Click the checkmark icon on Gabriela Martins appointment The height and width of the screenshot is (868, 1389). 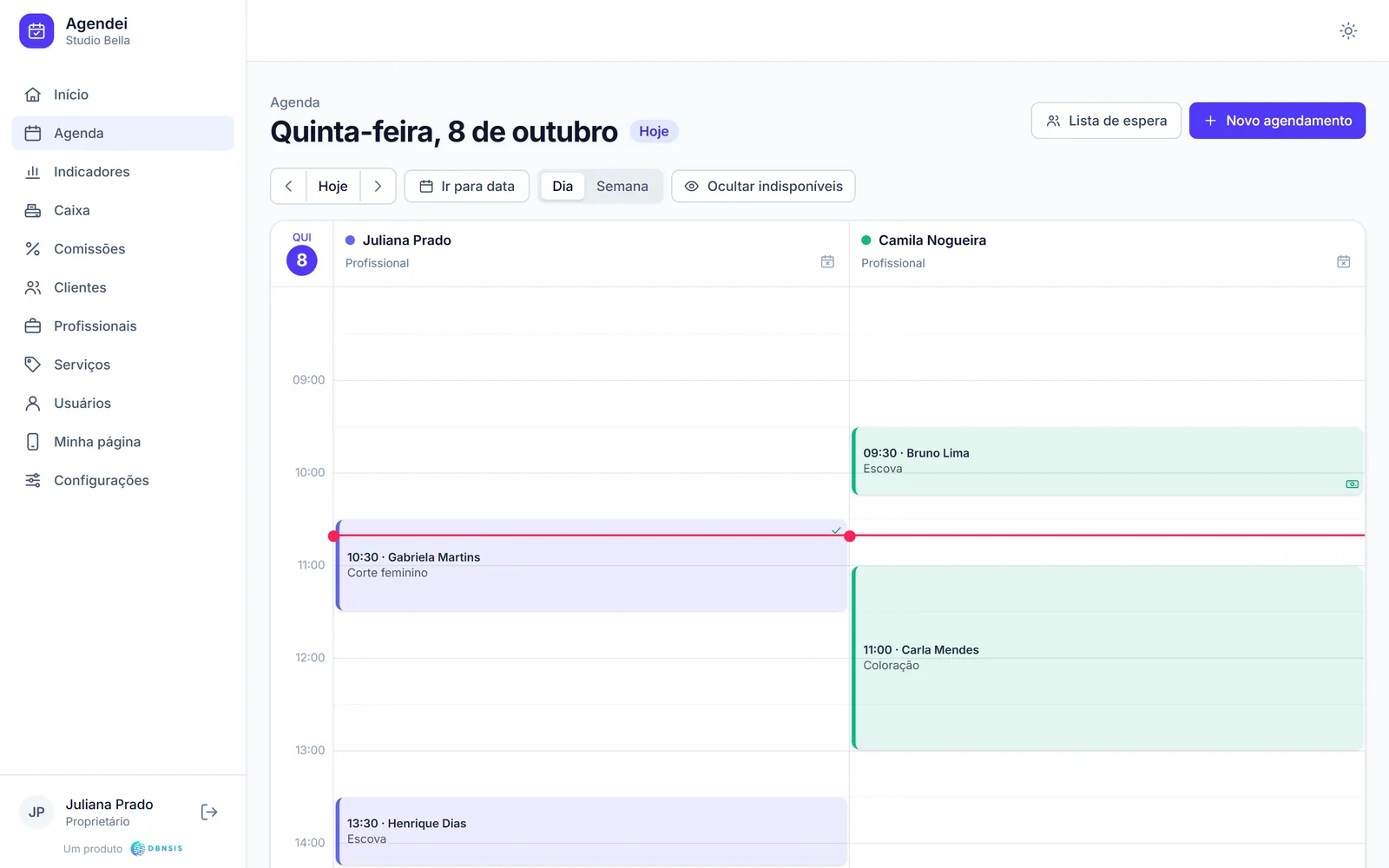coord(836,529)
